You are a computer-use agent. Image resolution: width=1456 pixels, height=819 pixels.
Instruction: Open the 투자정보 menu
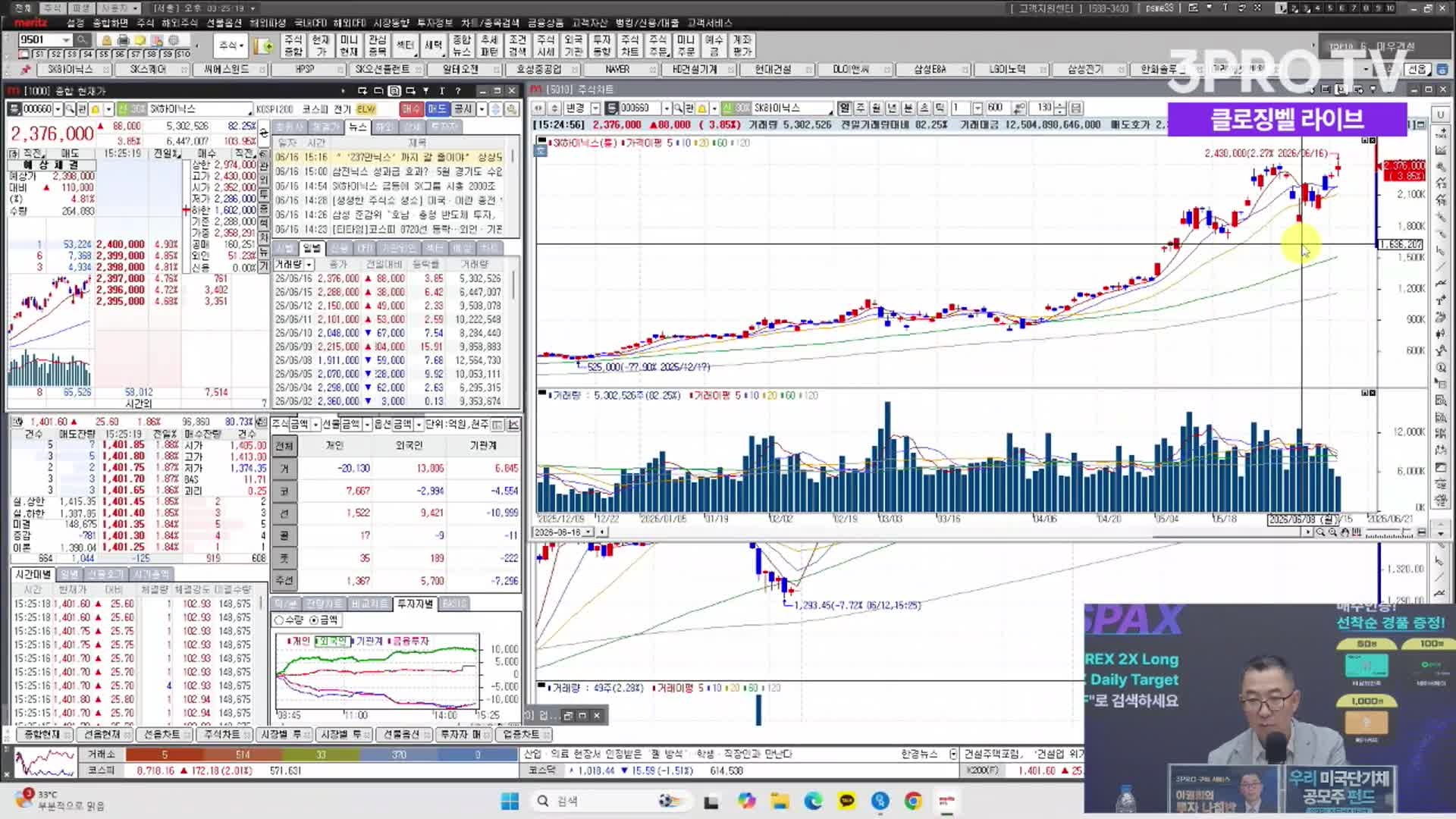435,23
